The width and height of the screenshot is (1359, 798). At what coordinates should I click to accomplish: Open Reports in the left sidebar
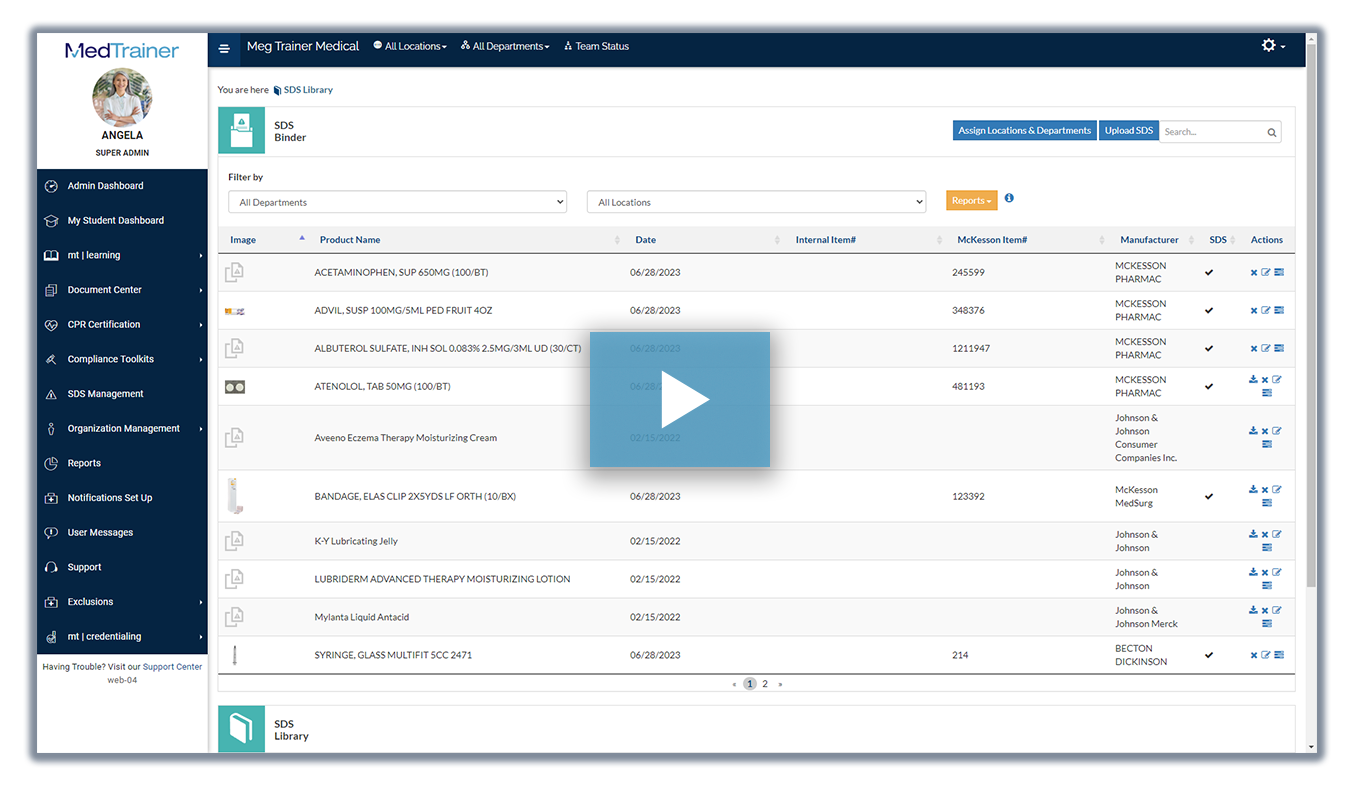click(84, 463)
